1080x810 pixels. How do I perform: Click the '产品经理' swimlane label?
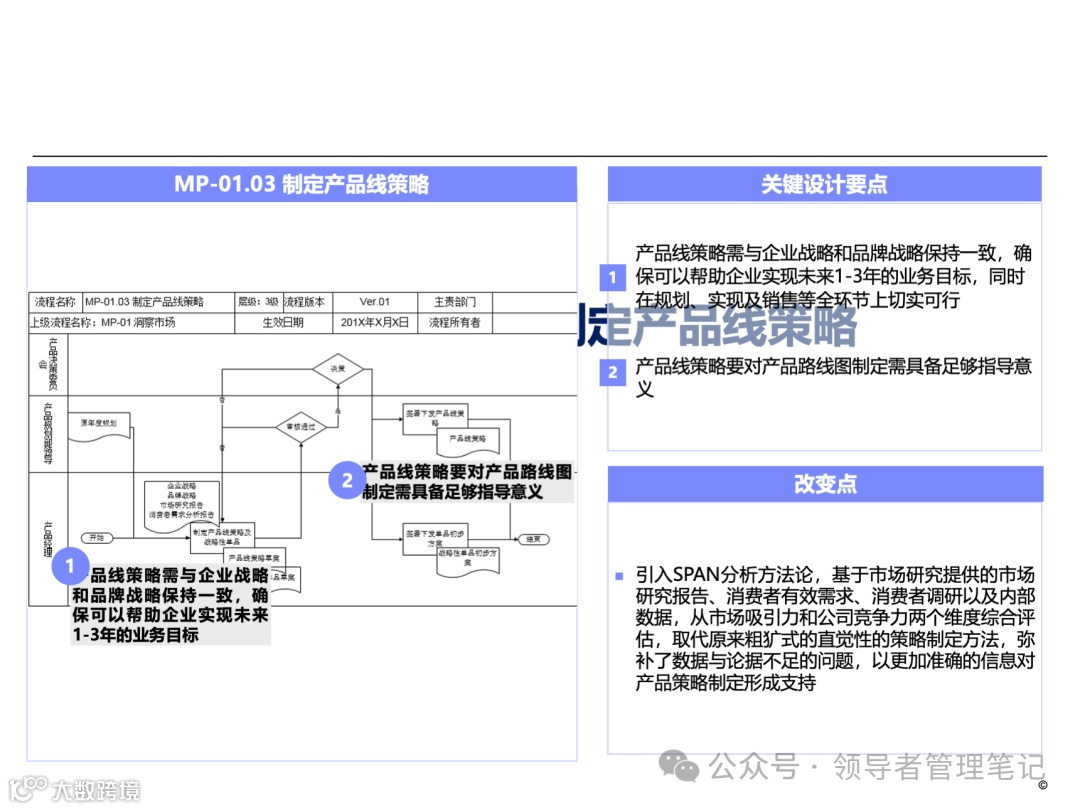click(x=48, y=539)
